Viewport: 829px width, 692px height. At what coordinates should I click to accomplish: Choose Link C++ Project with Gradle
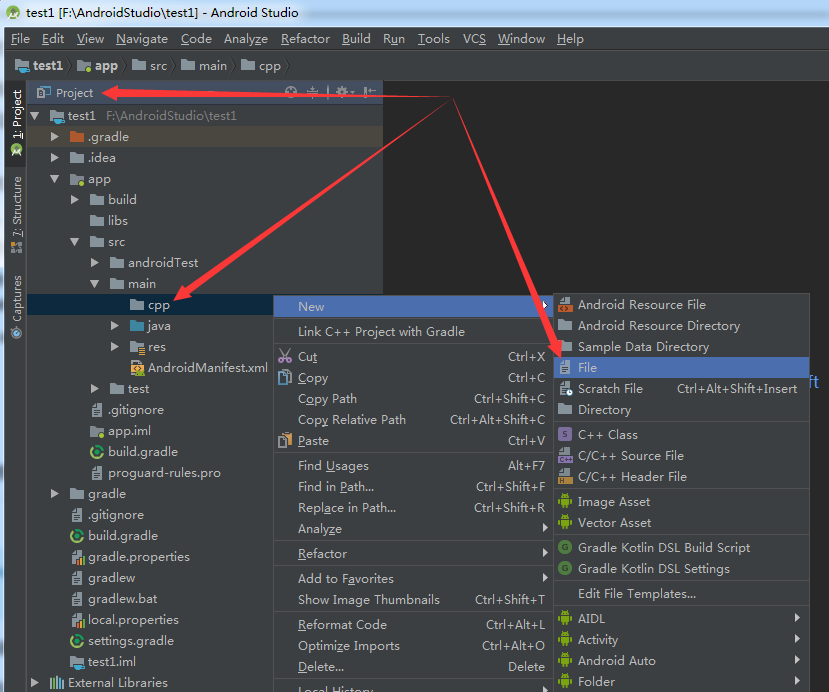[413, 331]
